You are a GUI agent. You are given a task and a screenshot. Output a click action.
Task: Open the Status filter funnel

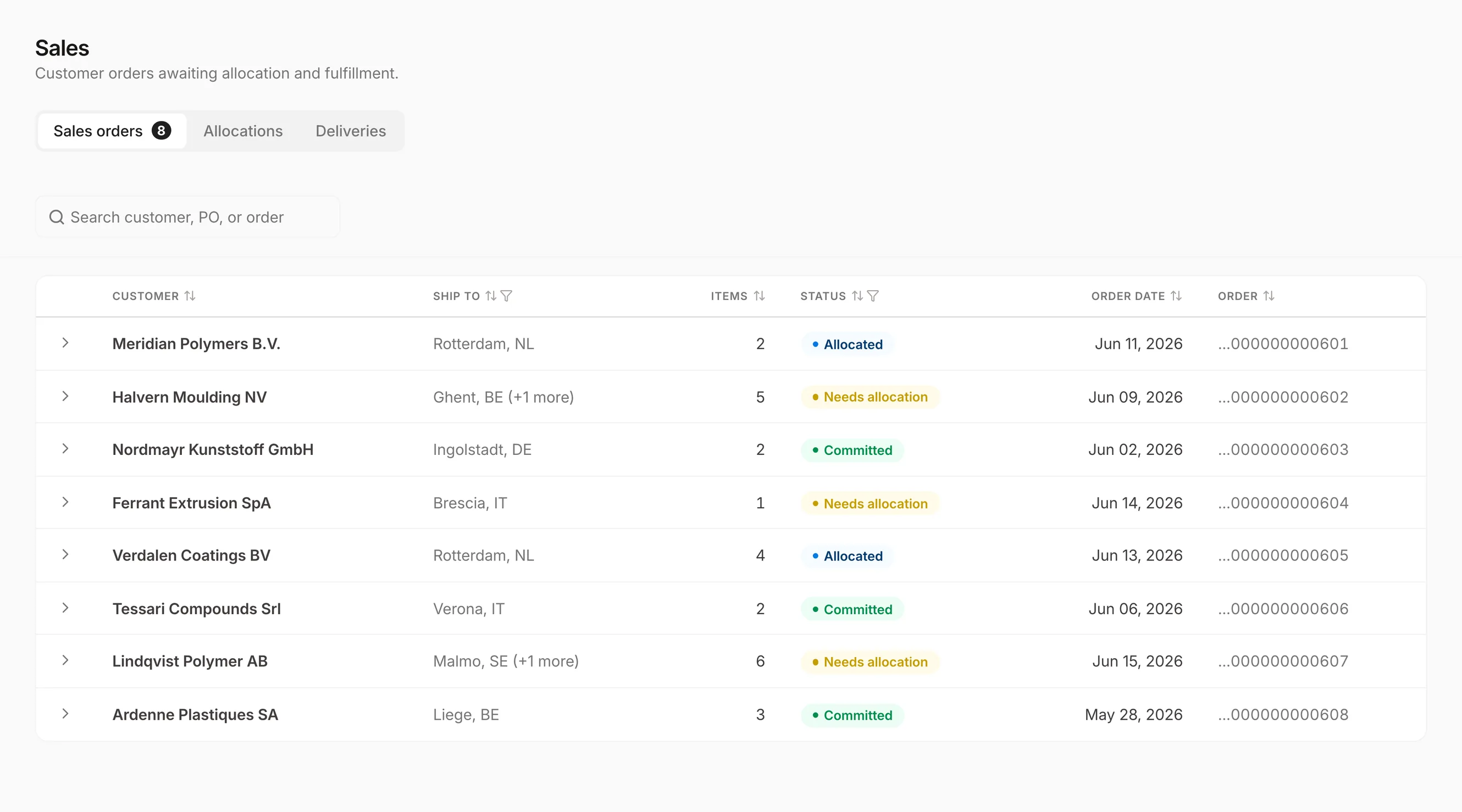tap(873, 296)
